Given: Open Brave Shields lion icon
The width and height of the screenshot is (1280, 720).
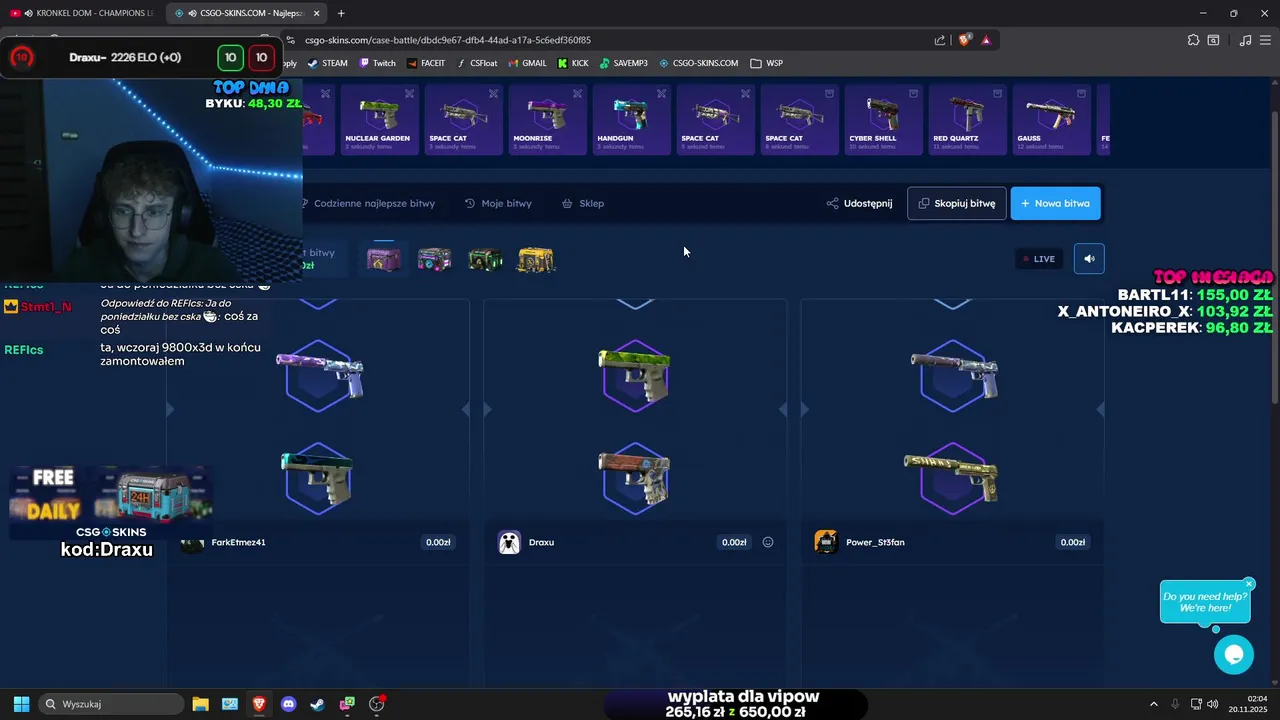Looking at the screenshot, I should (964, 40).
